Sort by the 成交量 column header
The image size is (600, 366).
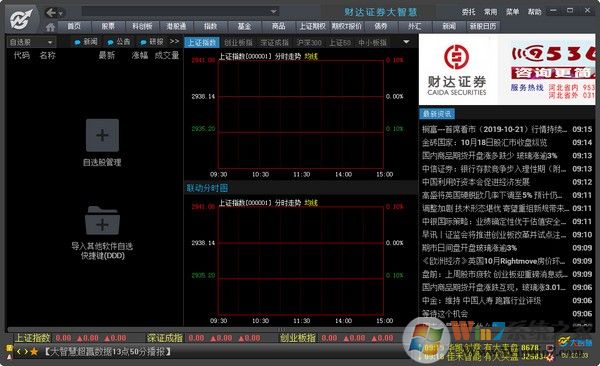pyautogui.click(x=167, y=55)
